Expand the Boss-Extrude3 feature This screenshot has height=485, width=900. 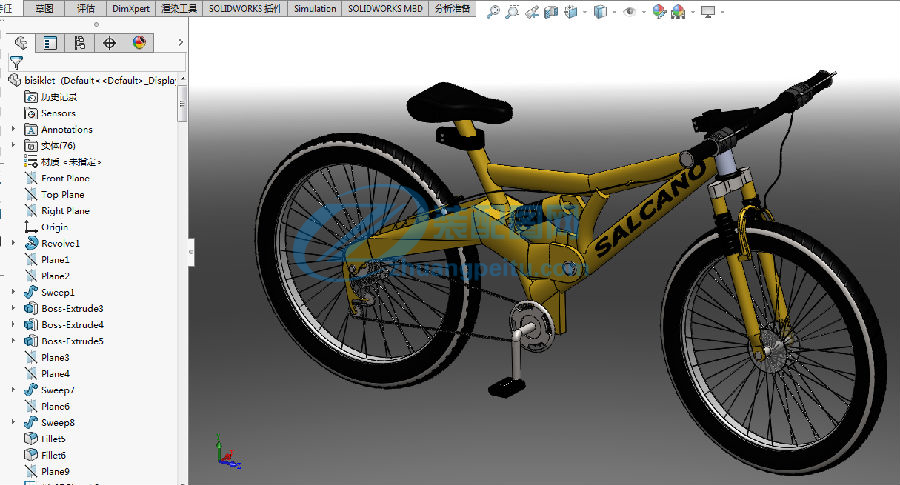click(13, 308)
